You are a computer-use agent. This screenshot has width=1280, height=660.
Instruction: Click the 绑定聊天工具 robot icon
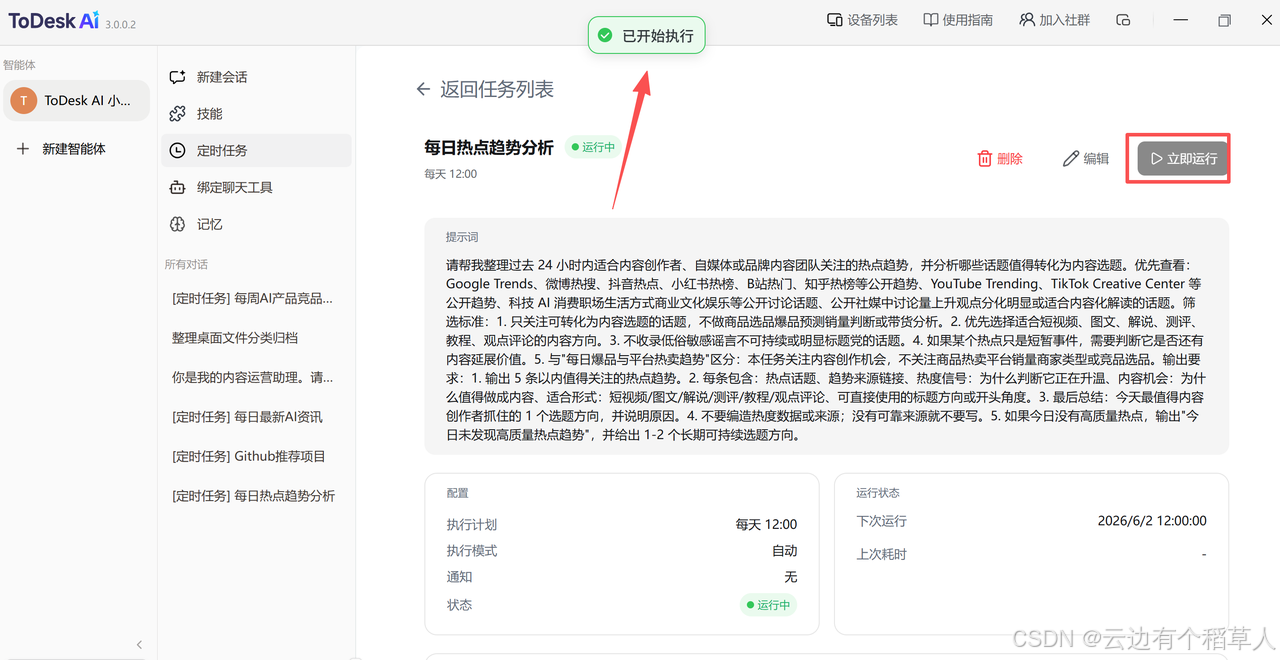178,187
